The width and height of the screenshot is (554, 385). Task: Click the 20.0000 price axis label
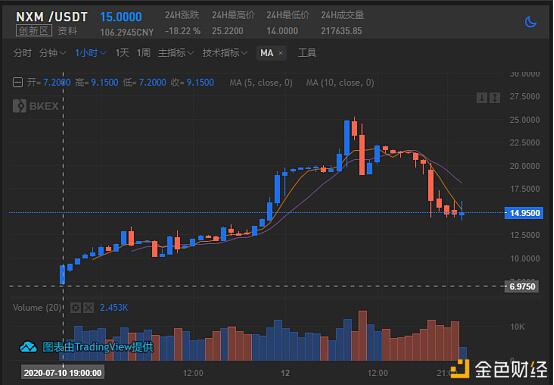[x=525, y=166]
